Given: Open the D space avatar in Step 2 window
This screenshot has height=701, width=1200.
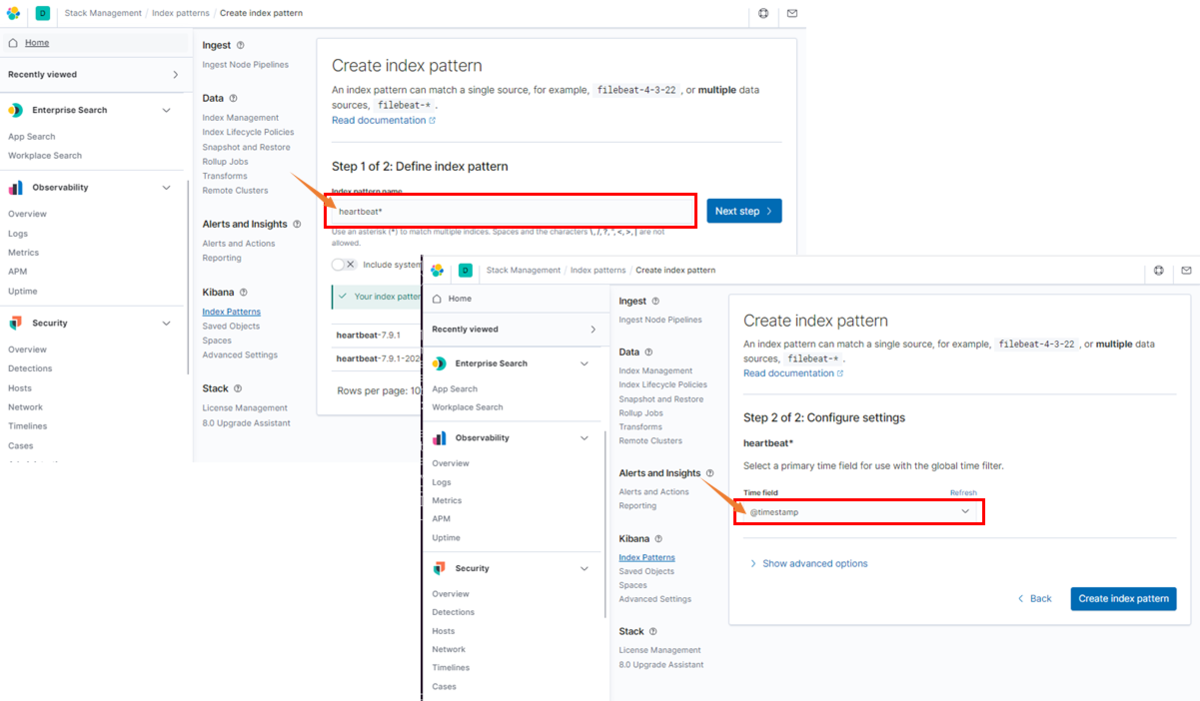Looking at the screenshot, I should (465, 270).
